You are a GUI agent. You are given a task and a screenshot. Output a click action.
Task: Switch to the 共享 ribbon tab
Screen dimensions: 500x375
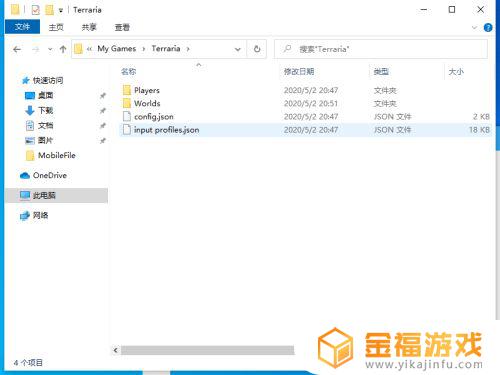(x=89, y=27)
